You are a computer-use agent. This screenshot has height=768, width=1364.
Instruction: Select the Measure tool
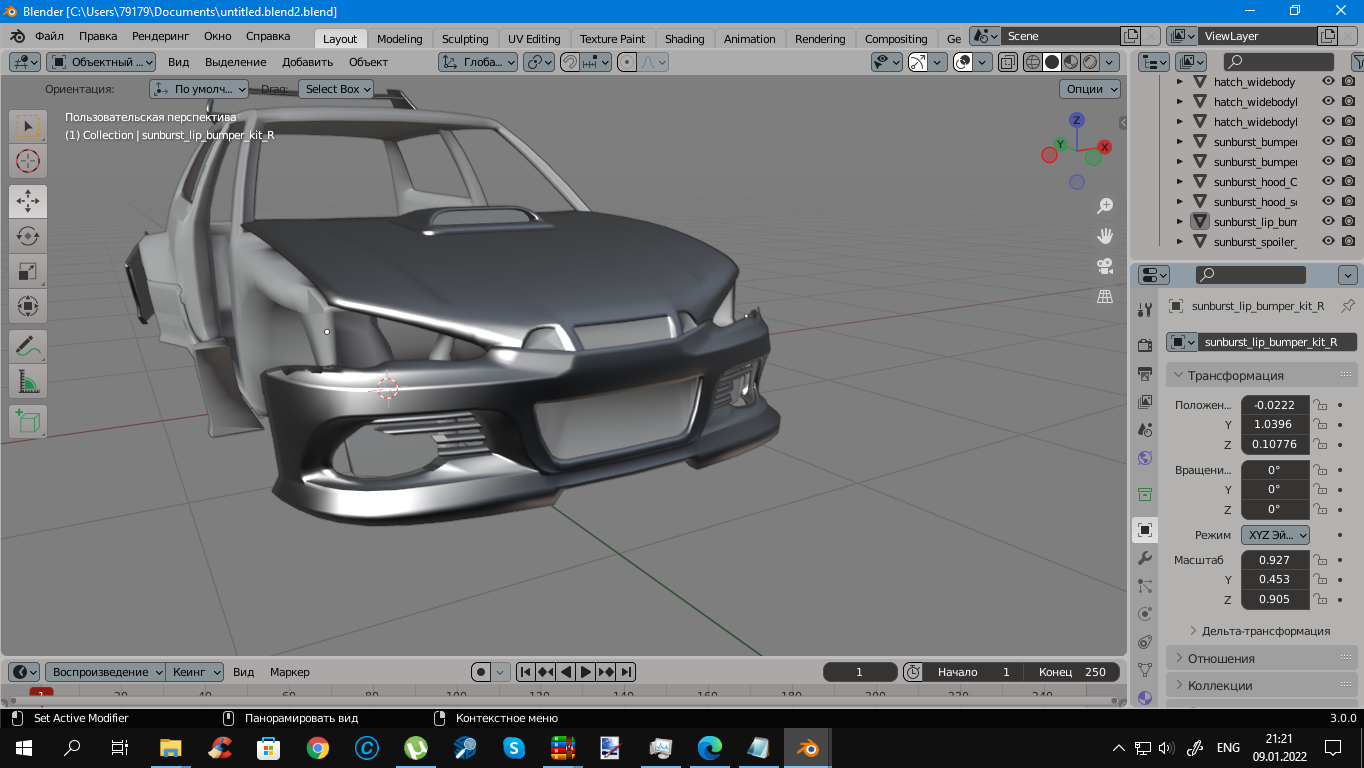tap(28, 381)
